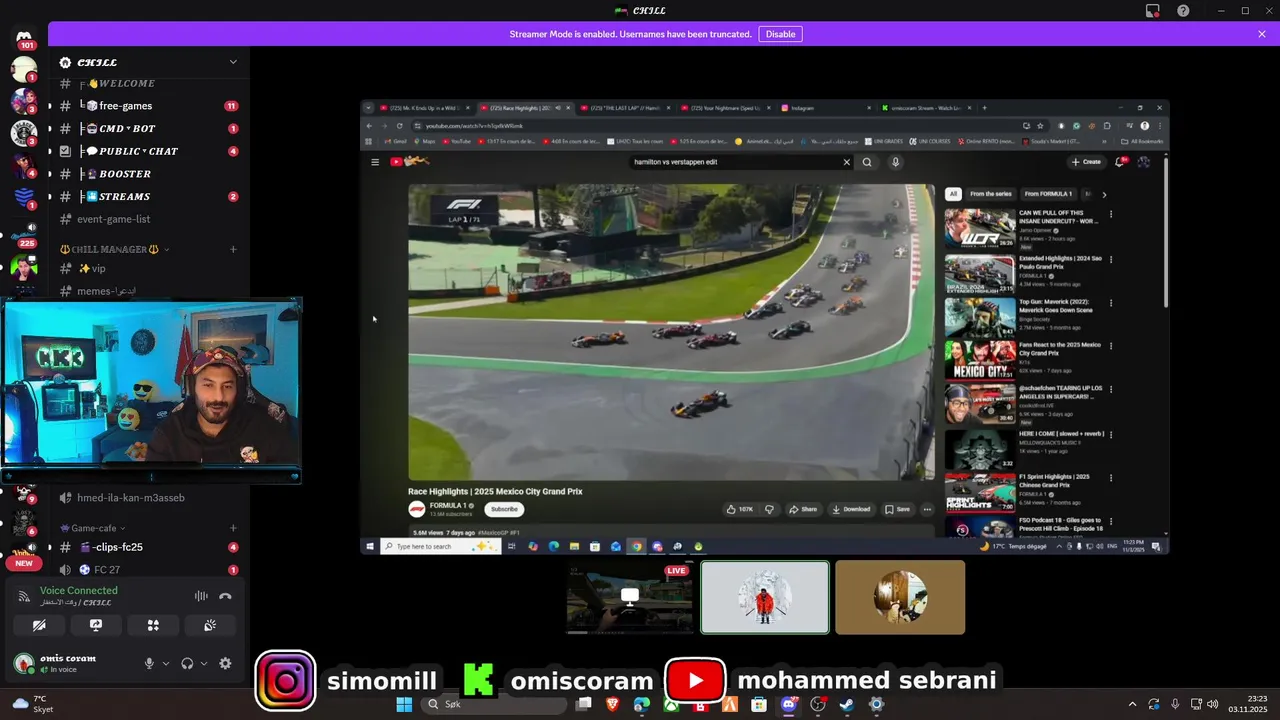Disable Streamer Mode from the banner
This screenshot has width=1280, height=720.
[x=780, y=34]
